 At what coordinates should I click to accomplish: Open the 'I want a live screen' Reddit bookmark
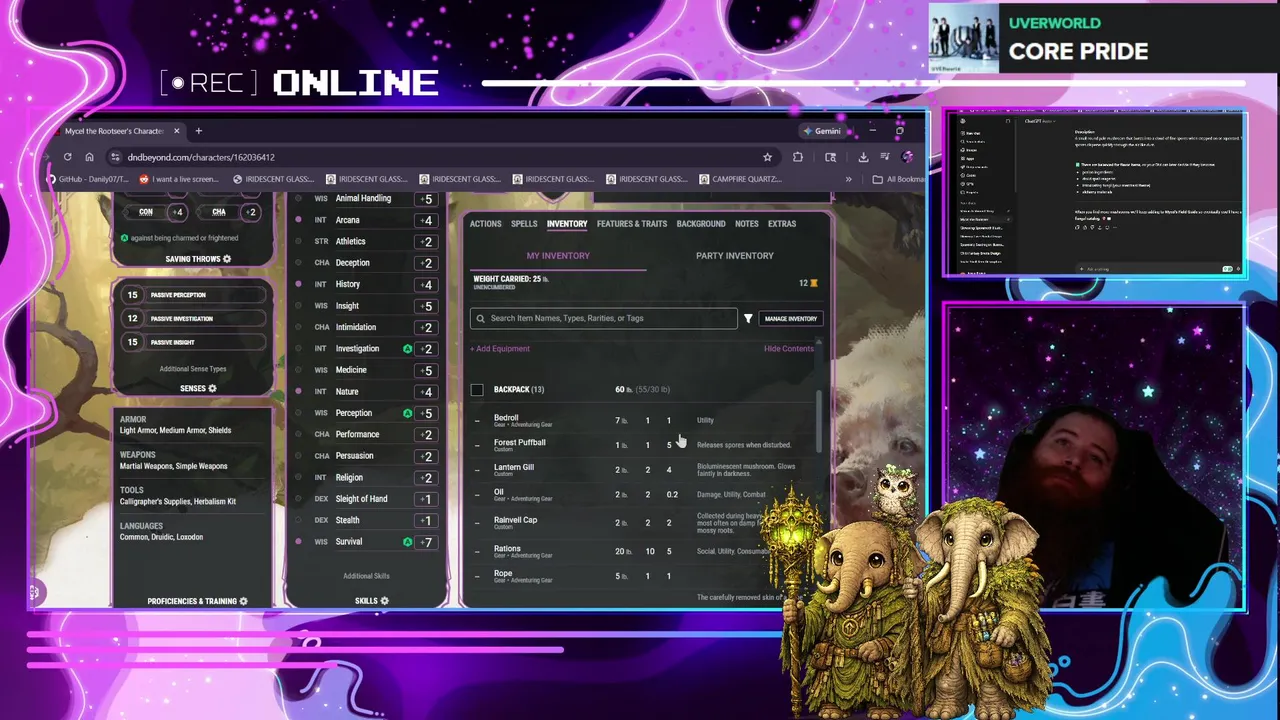point(179,179)
